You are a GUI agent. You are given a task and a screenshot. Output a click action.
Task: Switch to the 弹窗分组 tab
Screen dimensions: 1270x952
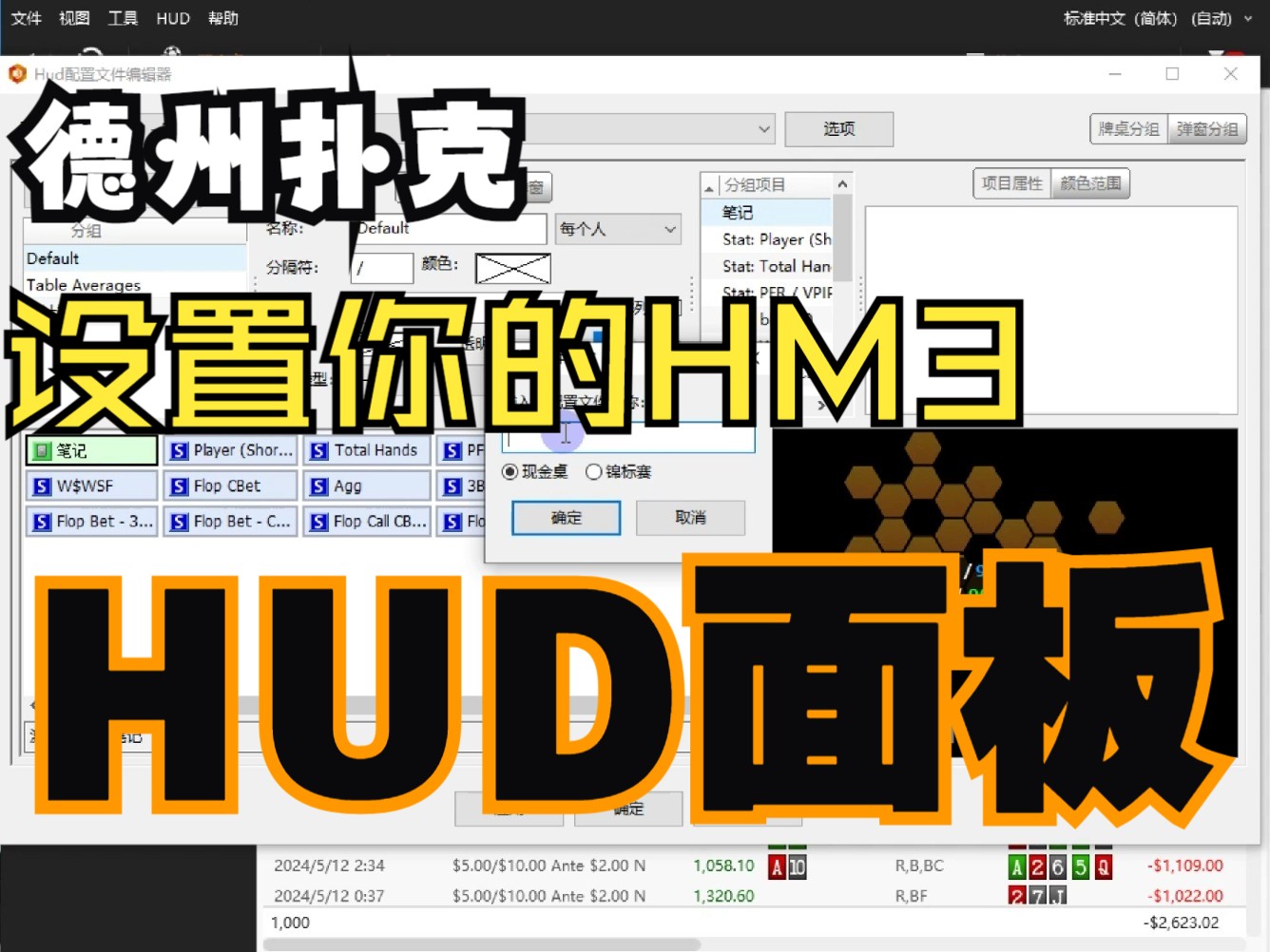1207,129
